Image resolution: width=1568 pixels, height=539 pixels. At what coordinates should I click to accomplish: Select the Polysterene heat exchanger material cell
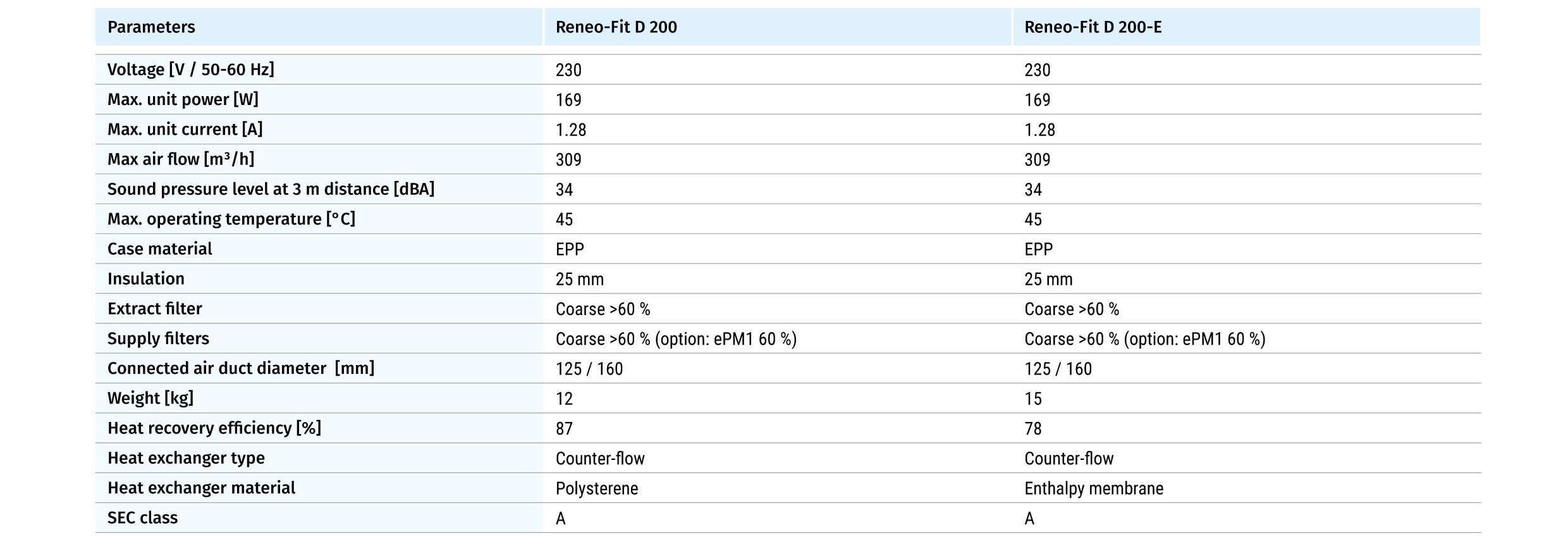click(596, 488)
